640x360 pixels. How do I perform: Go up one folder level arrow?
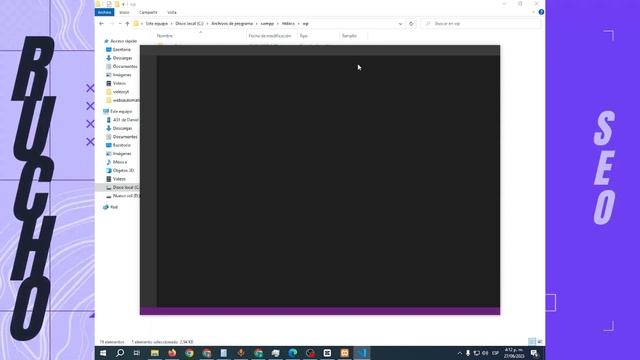pos(127,24)
